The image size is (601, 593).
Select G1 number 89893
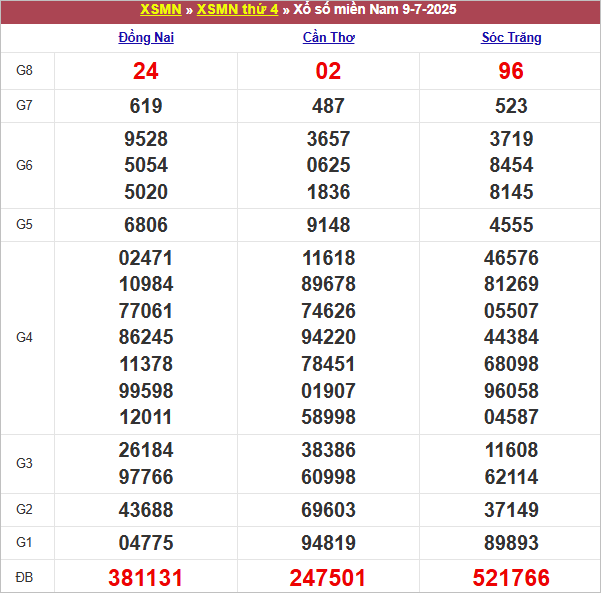tap(511, 543)
